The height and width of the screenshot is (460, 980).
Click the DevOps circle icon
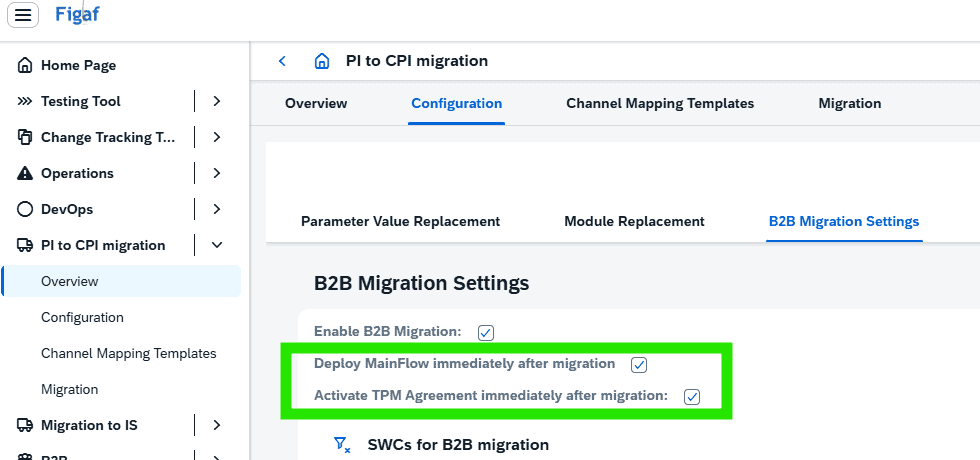pyautogui.click(x=24, y=209)
